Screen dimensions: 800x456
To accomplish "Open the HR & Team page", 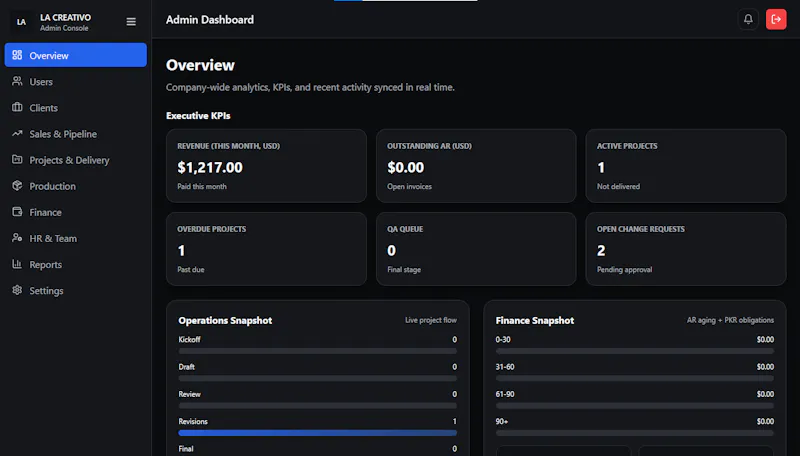I will pyautogui.click(x=76, y=238).
